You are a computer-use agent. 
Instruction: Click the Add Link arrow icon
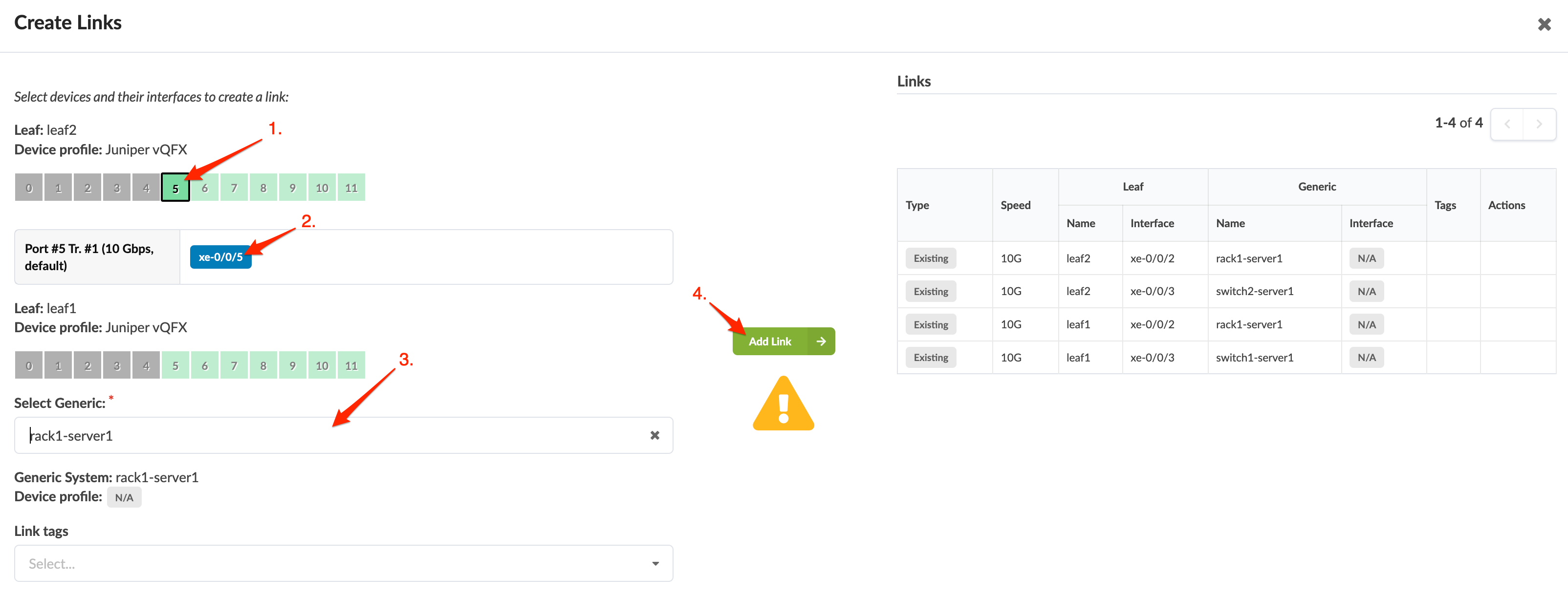pos(821,341)
